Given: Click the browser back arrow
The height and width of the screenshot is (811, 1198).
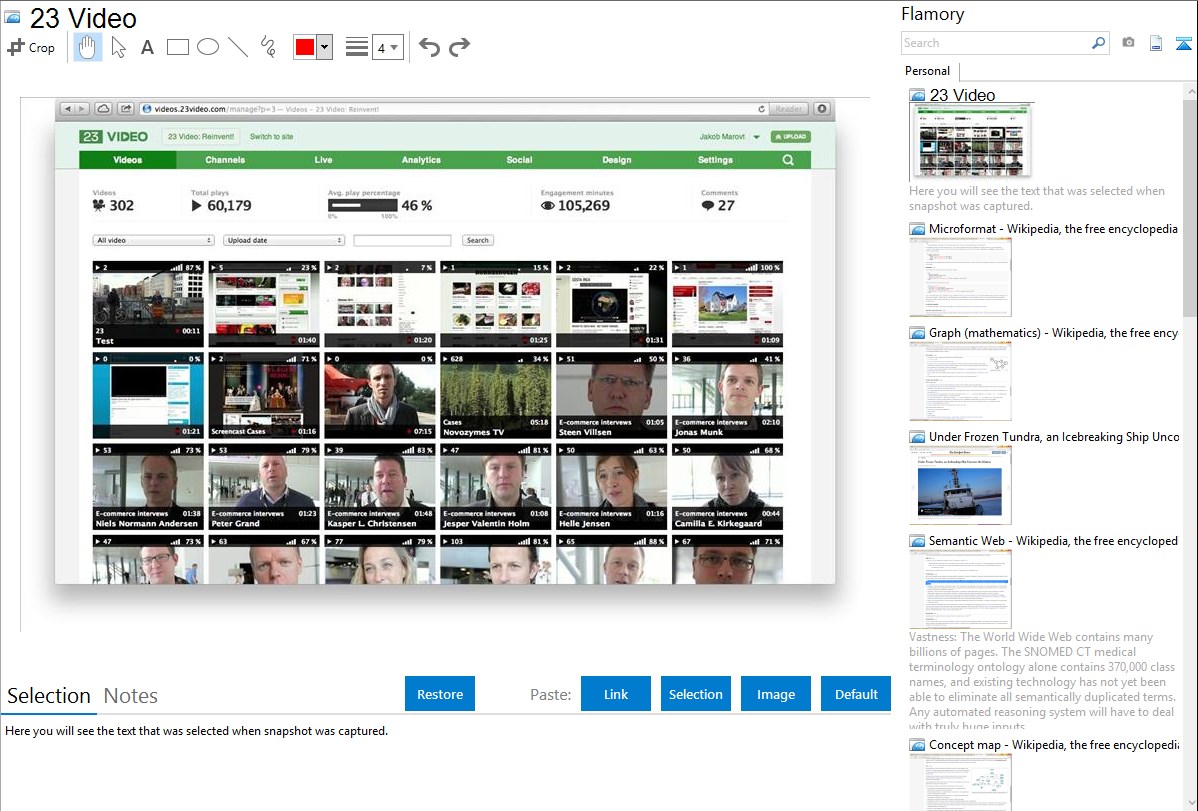Looking at the screenshot, I should pos(66,109).
